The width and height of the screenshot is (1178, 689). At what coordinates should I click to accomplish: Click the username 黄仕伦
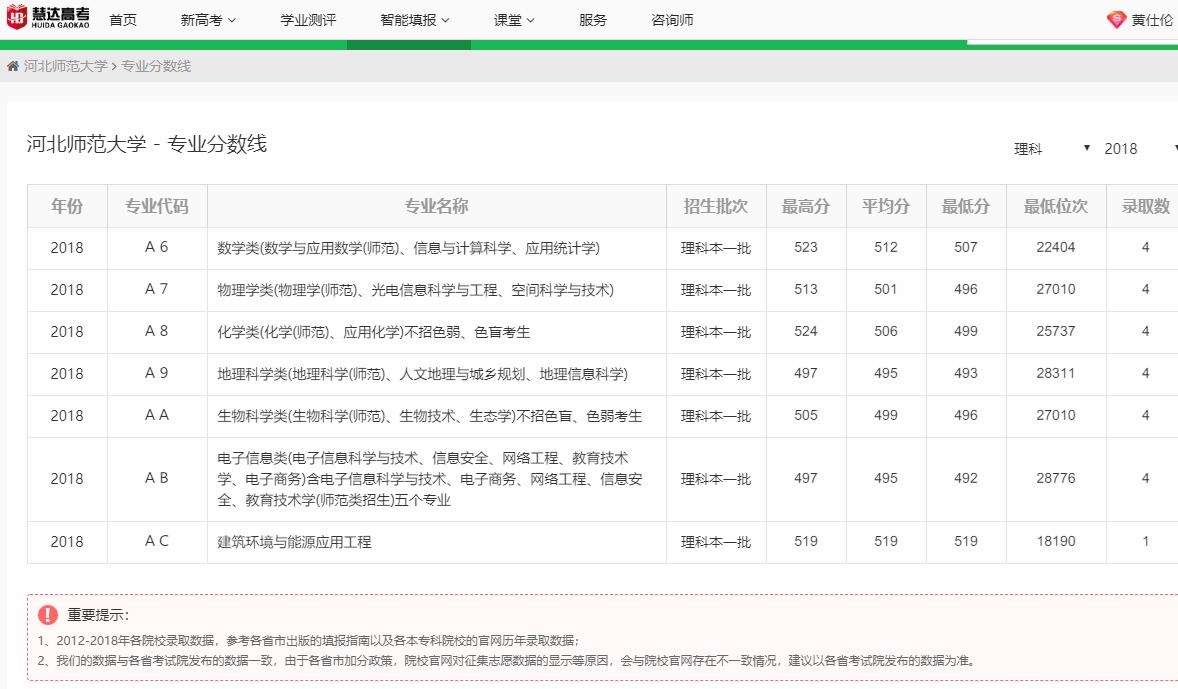click(1152, 20)
